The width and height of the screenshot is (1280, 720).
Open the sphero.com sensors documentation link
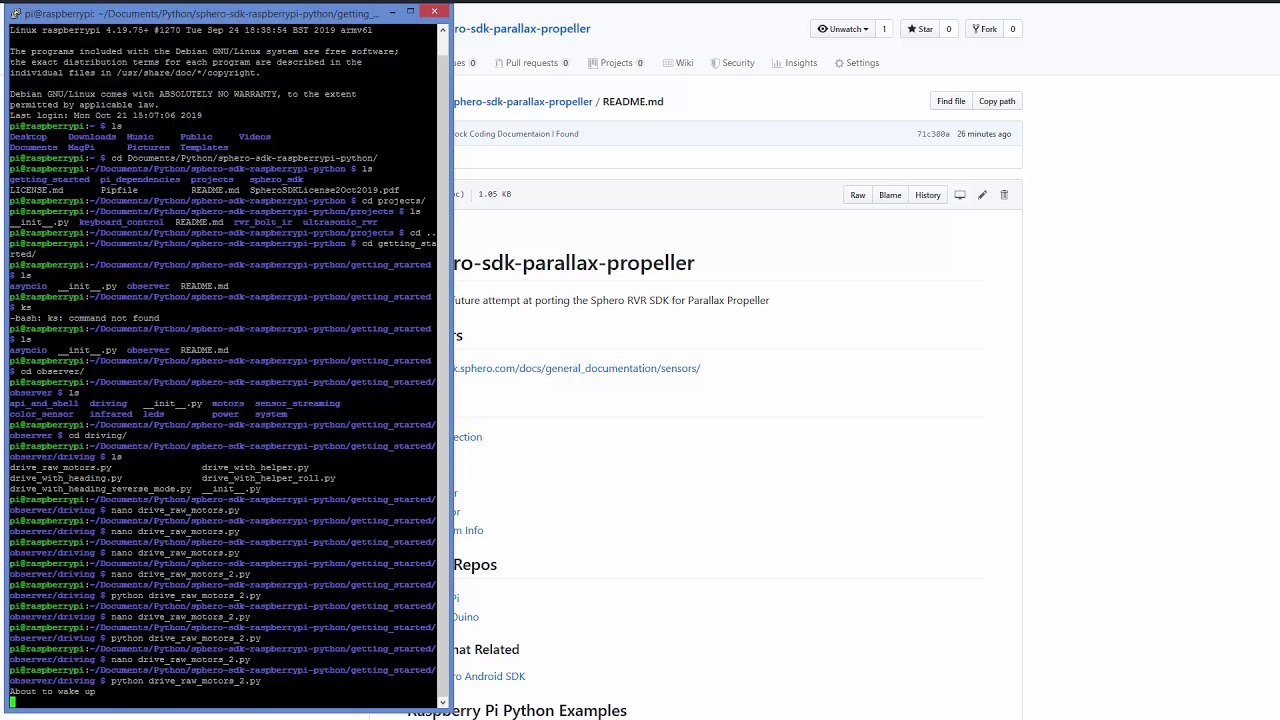click(x=576, y=368)
